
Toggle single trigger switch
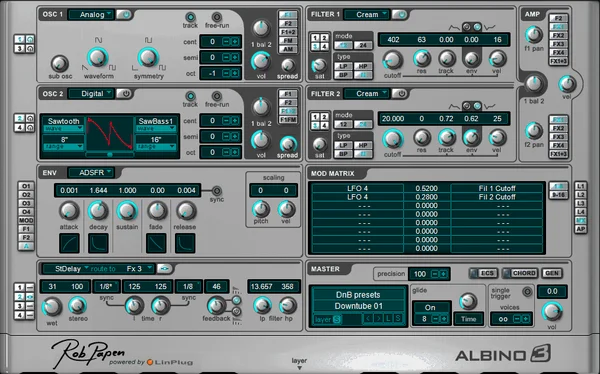(527, 292)
